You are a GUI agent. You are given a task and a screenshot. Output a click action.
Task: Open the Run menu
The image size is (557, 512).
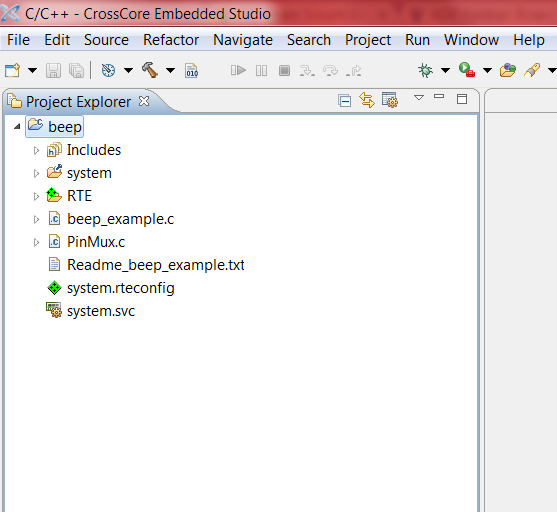point(417,40)
